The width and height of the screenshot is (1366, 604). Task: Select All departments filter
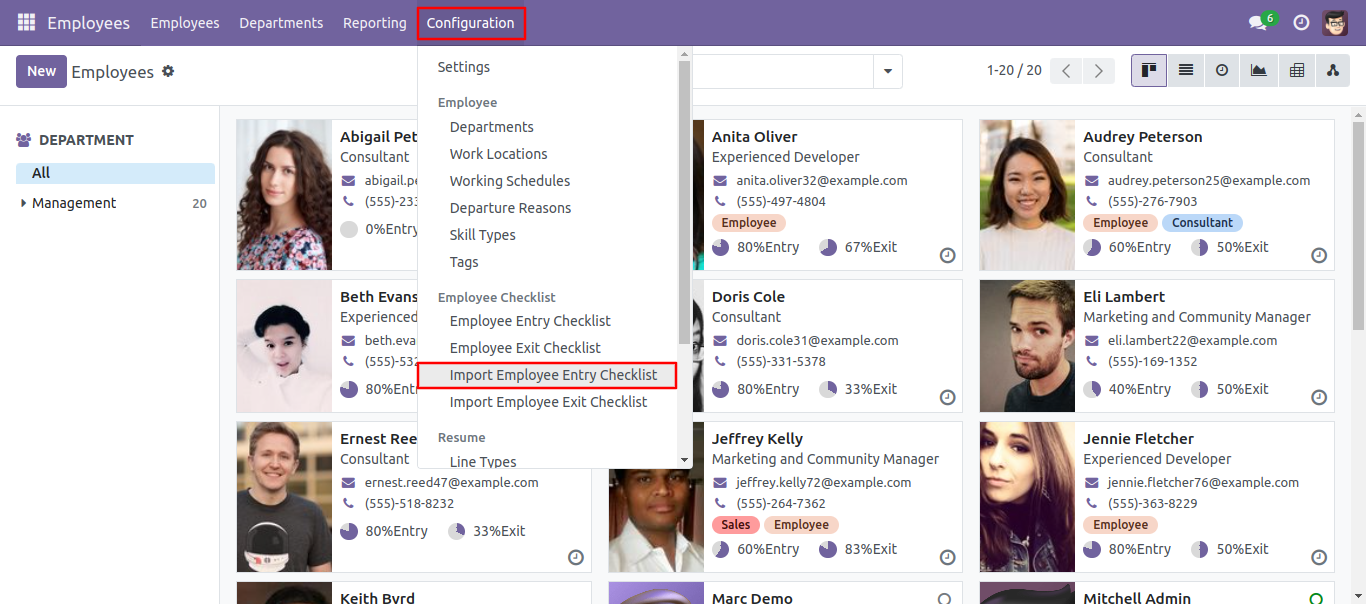tap(115, 173)
